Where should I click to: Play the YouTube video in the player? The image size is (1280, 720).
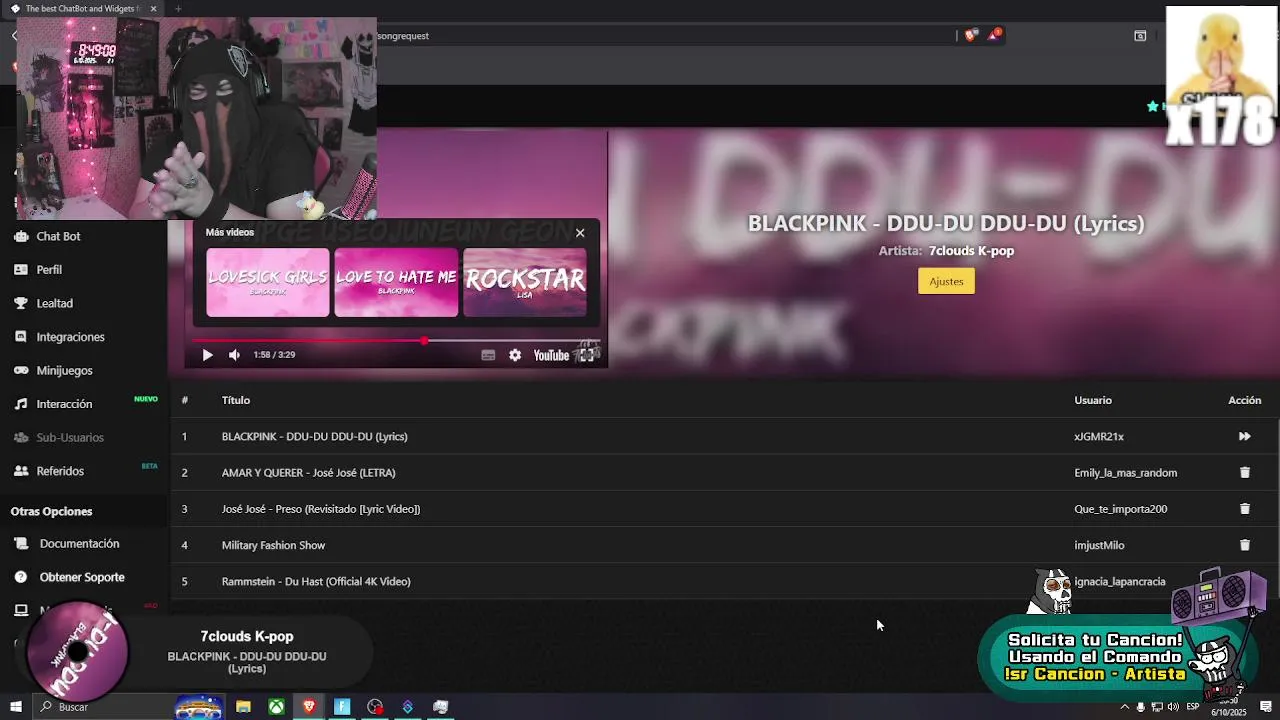click(x=207, y=355)
